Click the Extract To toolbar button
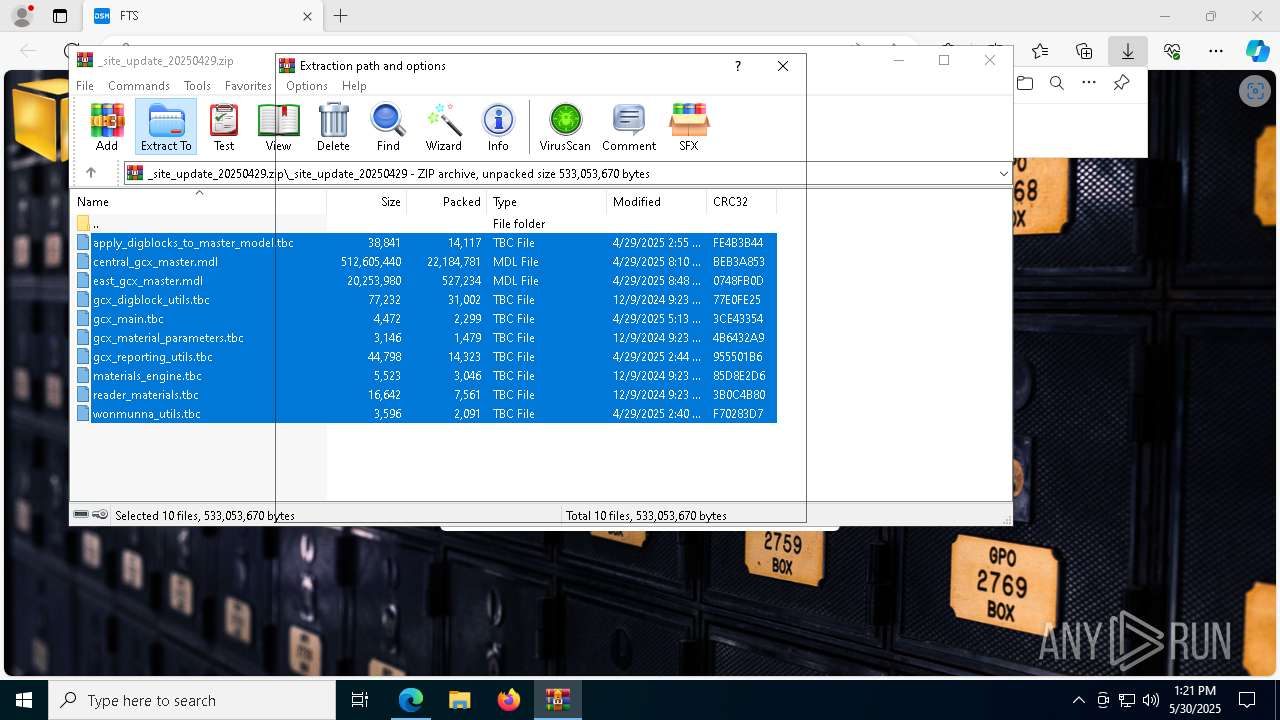The width and height of the screenshot is (1280, 720). point(166,126)
